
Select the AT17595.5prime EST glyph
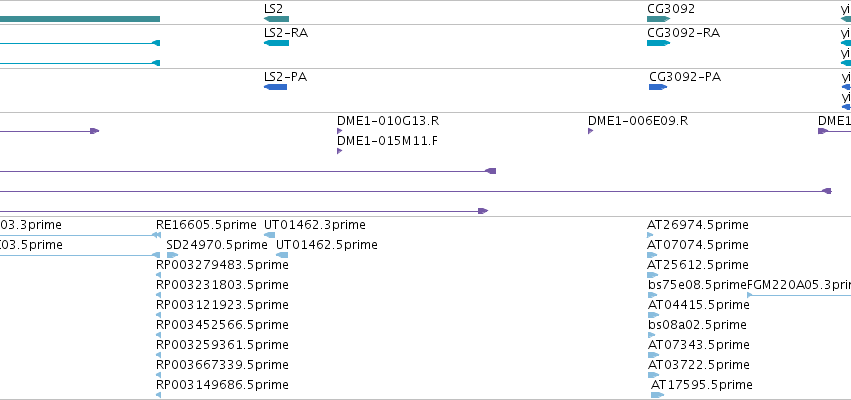pyautogui.click(x=657, y=395)
